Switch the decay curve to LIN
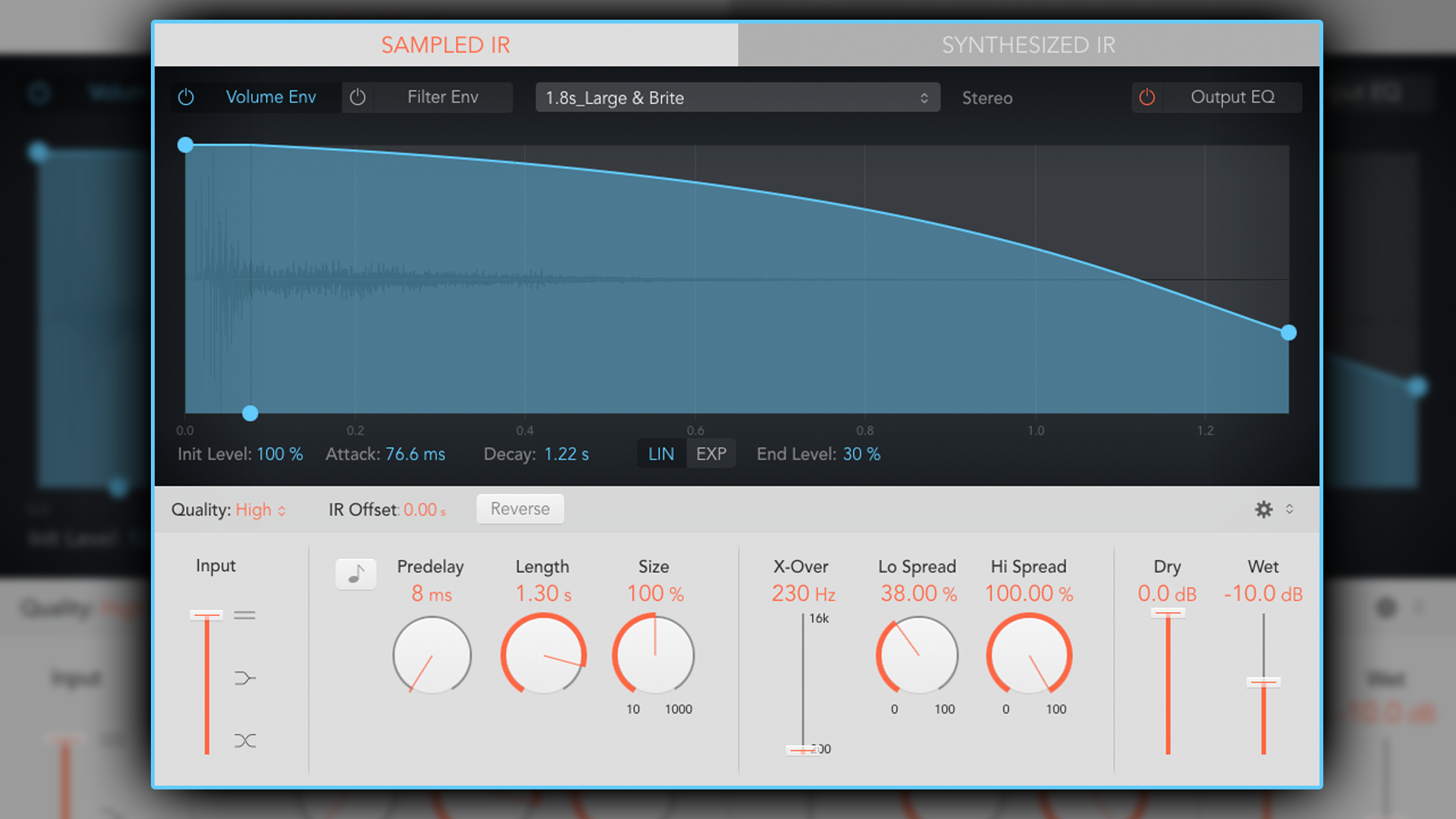The width and height of the screenshot is (1456, 819). point(661,453)
